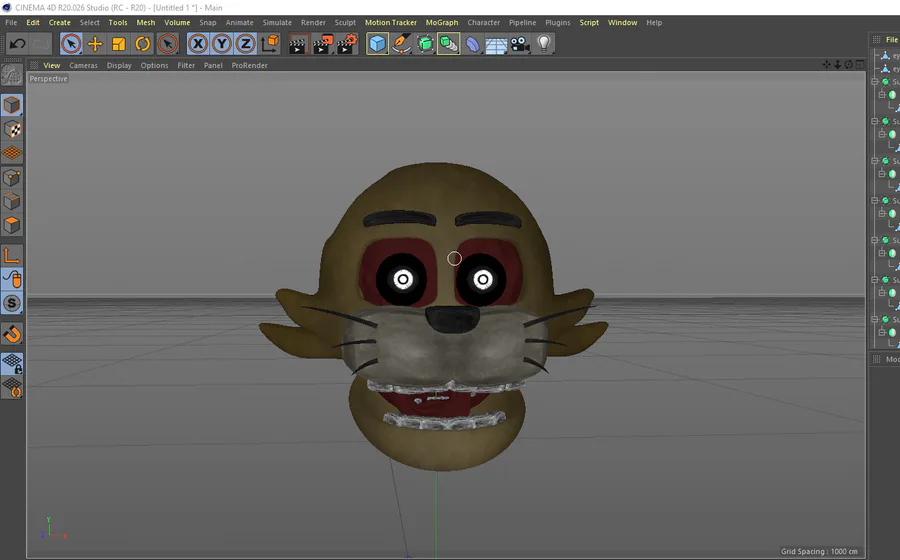Image resolution: width=900 pixels, height=560 pixels.
Task: Open the Render menu
Action: click(313, 22)
